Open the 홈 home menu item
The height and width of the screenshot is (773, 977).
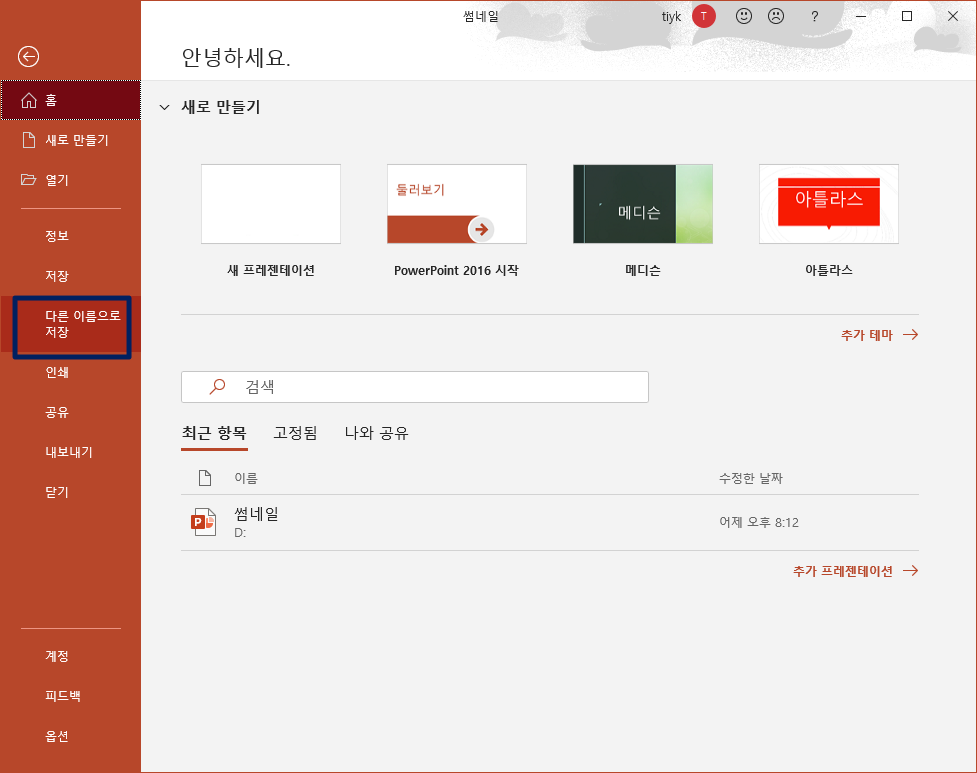coord(70,100)
